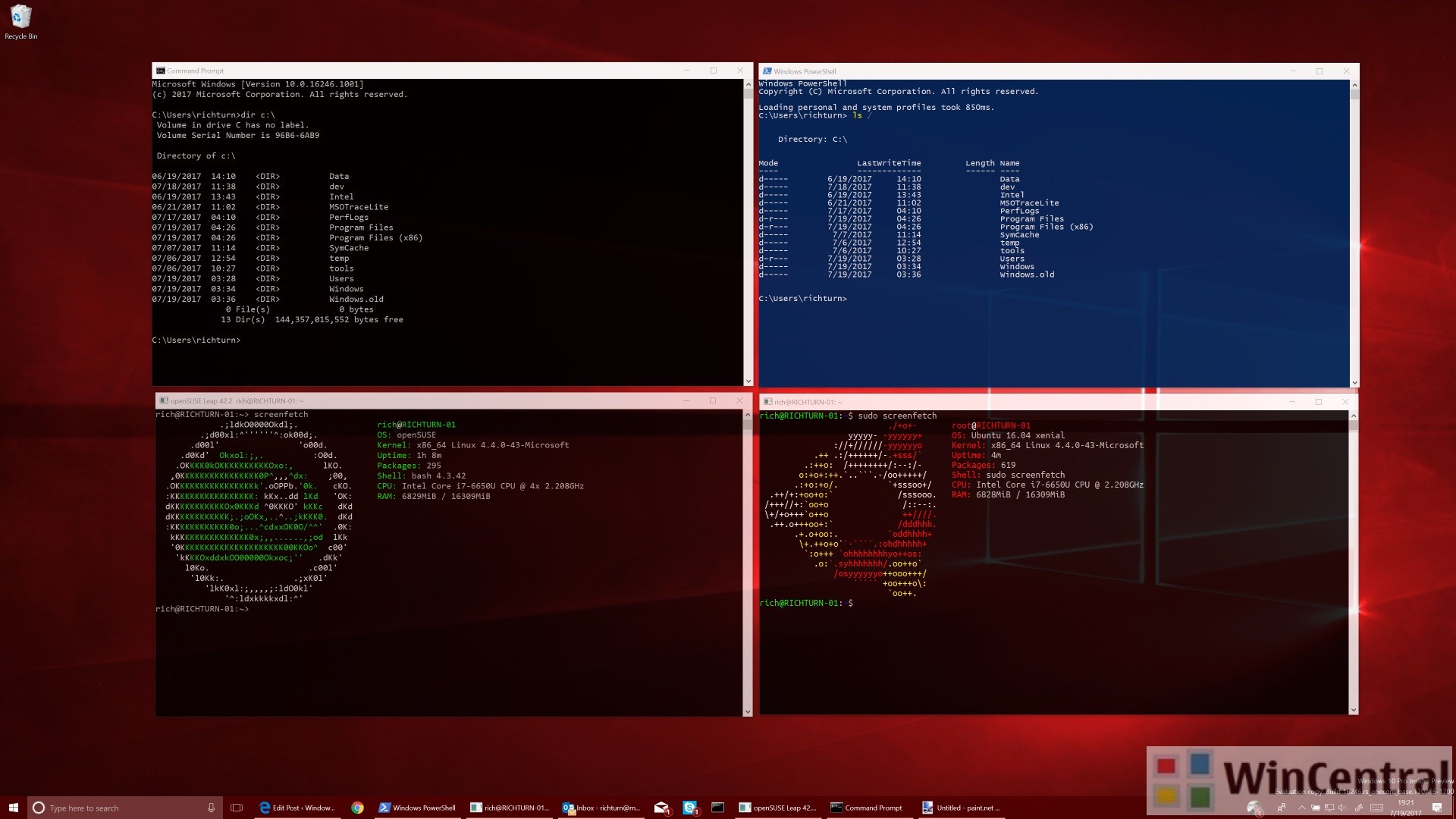The height and width of the screenshot is (819, 1456).
Task: Click the Command Prompt title bar icon
Action: point(160,71)
